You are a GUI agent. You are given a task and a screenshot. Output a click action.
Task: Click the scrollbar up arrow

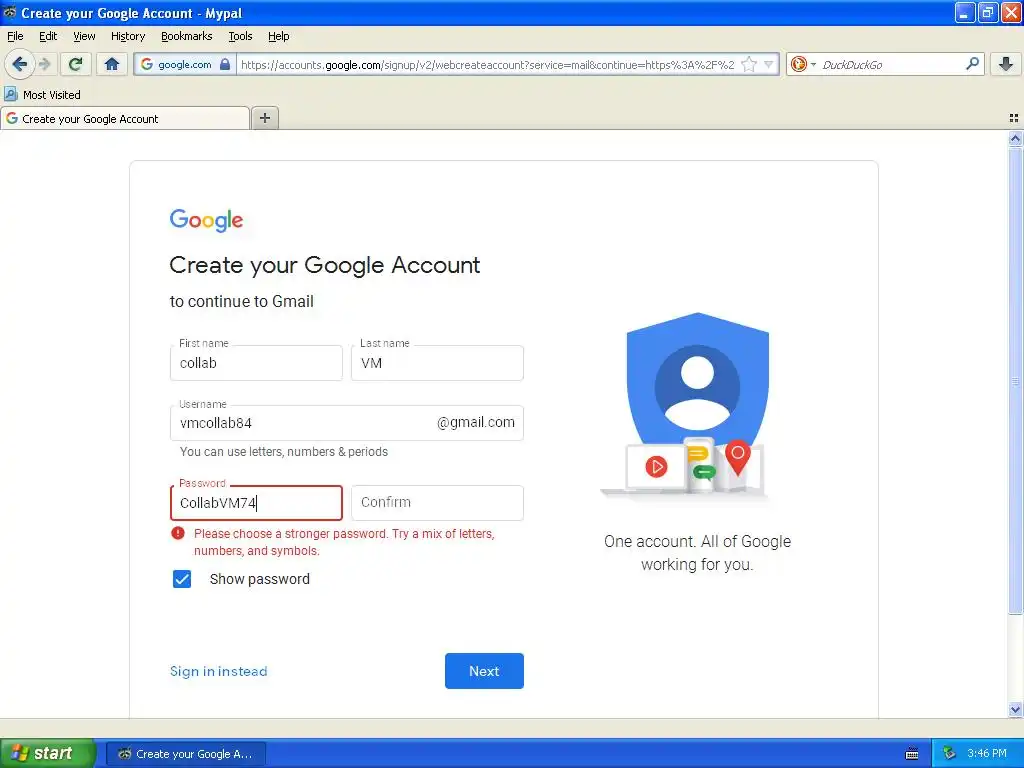tap(1015, 138)
